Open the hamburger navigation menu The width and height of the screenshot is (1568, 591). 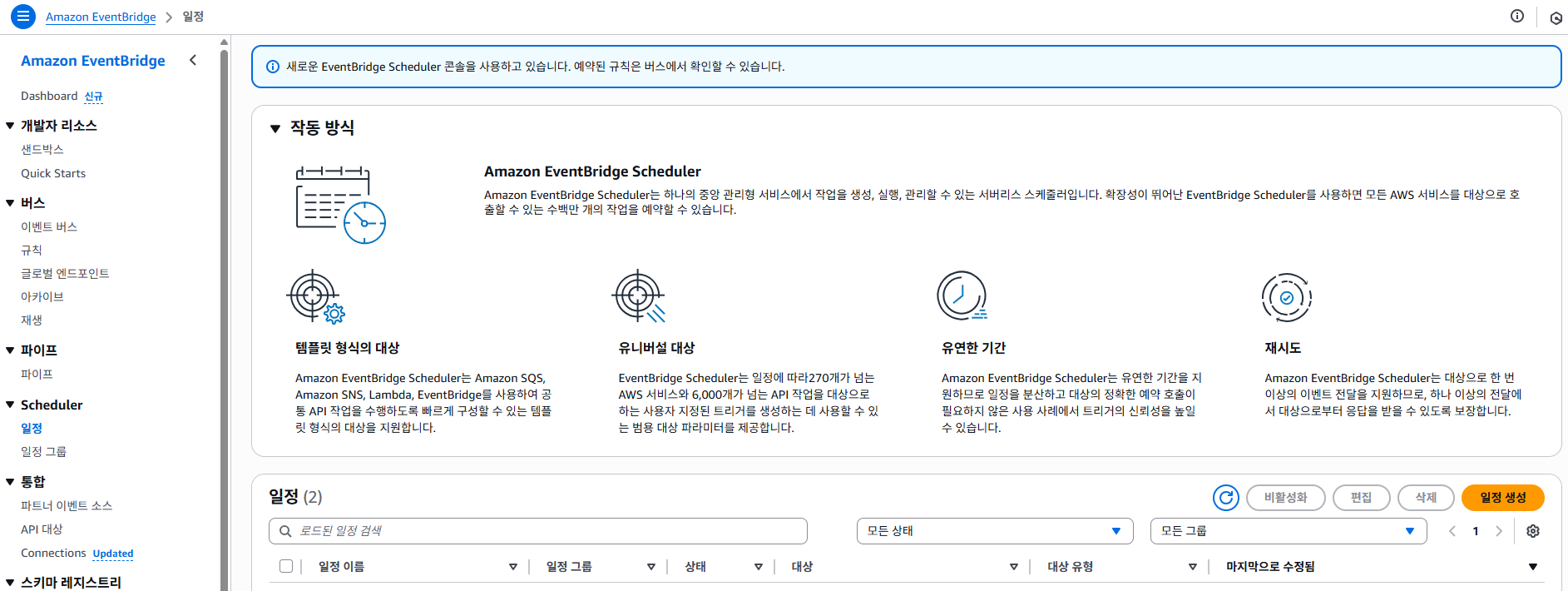point(23,16)
